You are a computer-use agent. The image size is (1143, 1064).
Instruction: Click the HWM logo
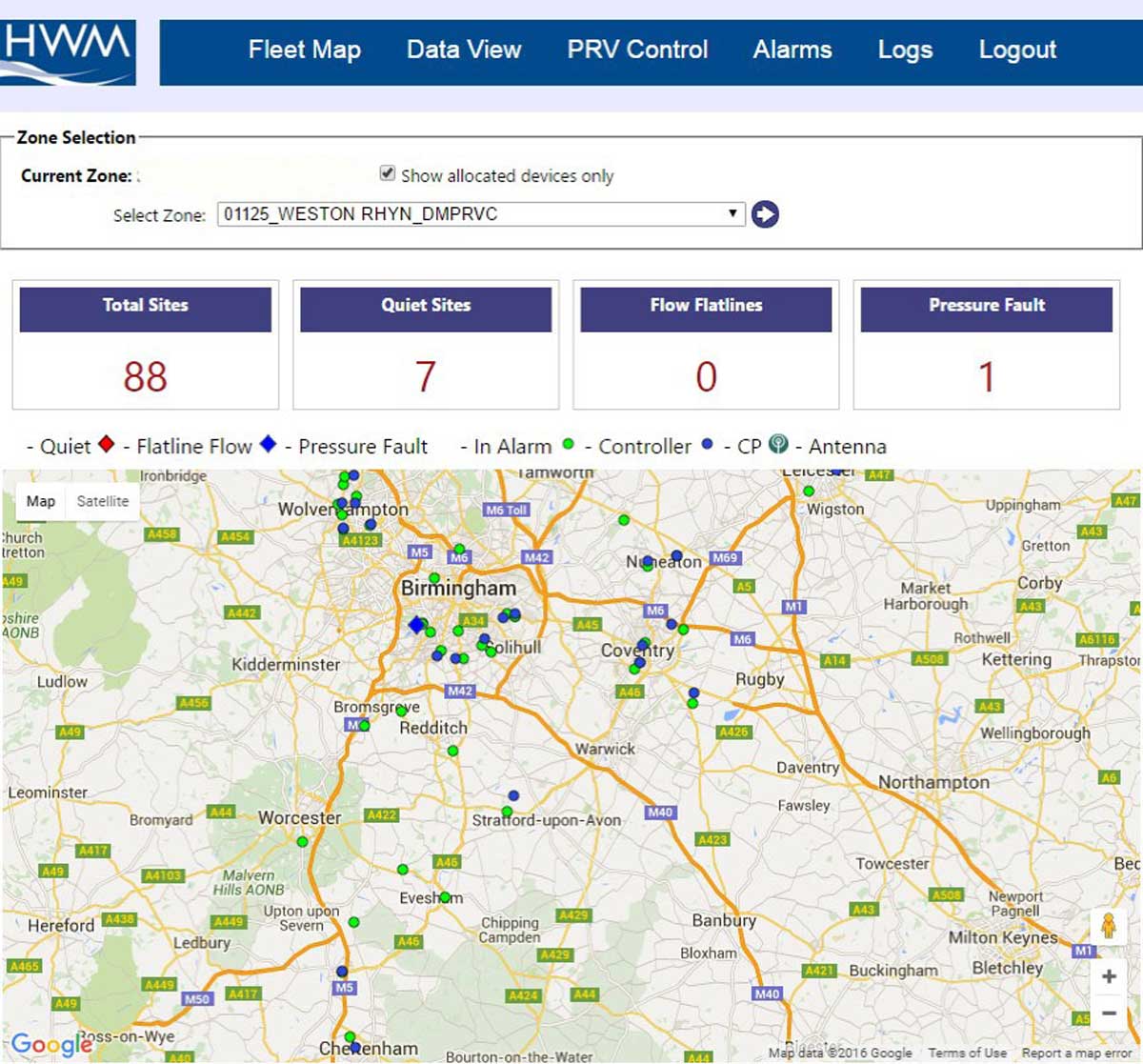69,52
